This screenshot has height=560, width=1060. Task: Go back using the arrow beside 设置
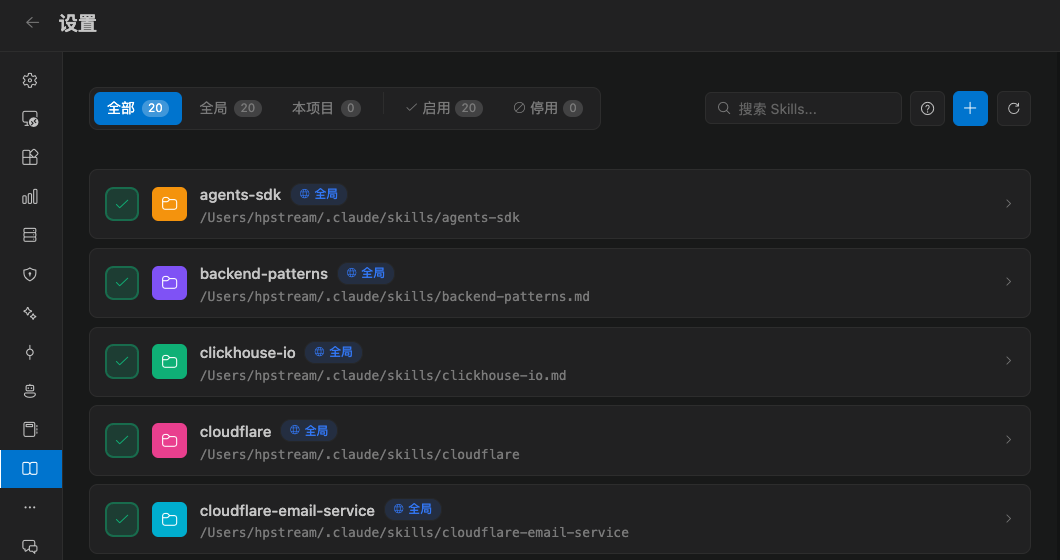(x=32, y=23)
